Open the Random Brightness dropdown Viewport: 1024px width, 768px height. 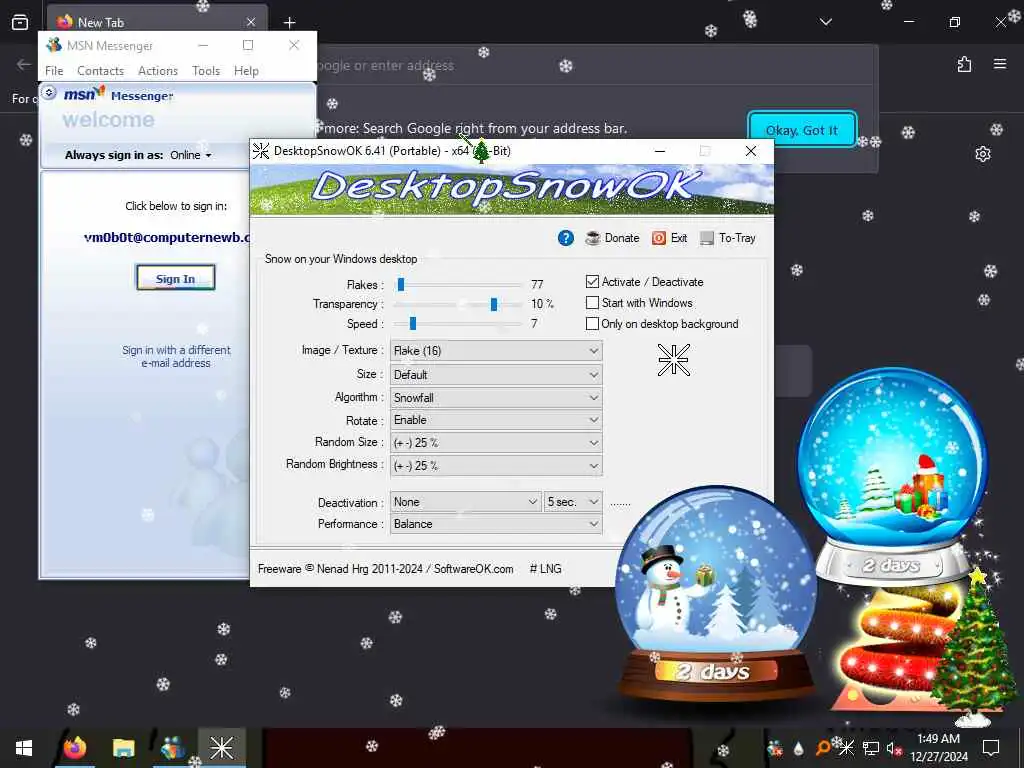(496, 466)
